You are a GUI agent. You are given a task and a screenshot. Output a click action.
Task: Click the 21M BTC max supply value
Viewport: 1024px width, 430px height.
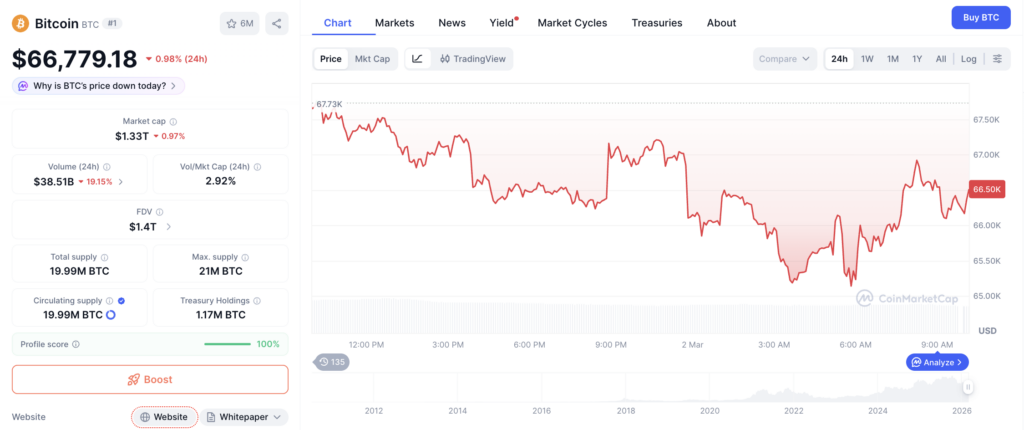221,271
